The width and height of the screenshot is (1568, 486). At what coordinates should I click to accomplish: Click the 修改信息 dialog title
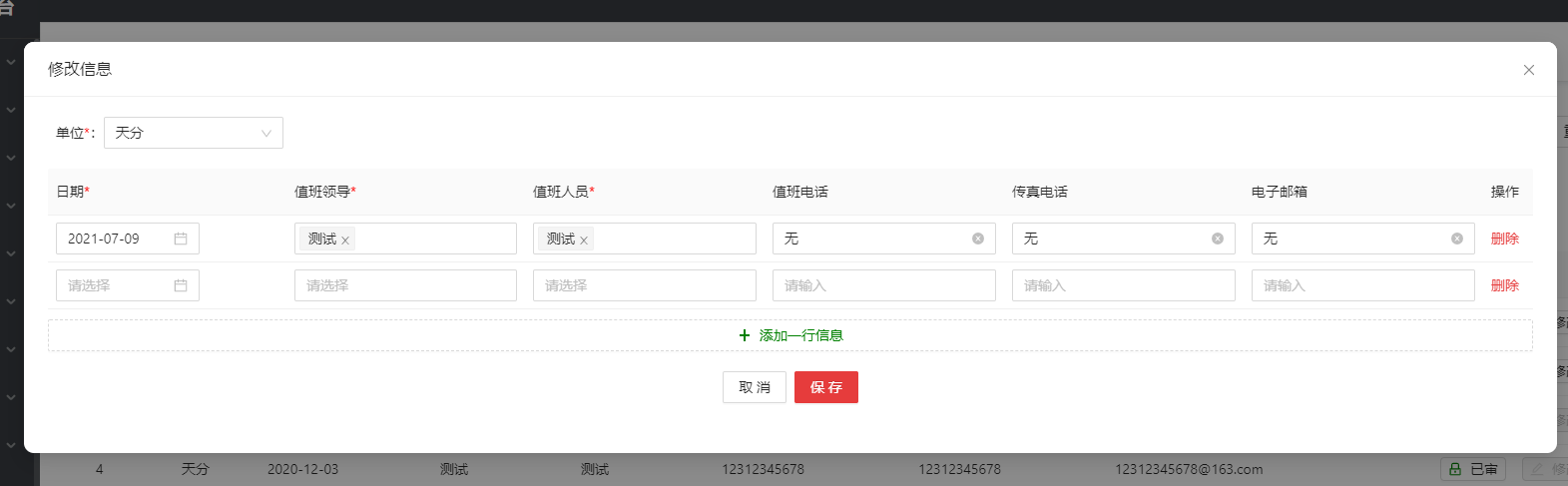point(80,69)
